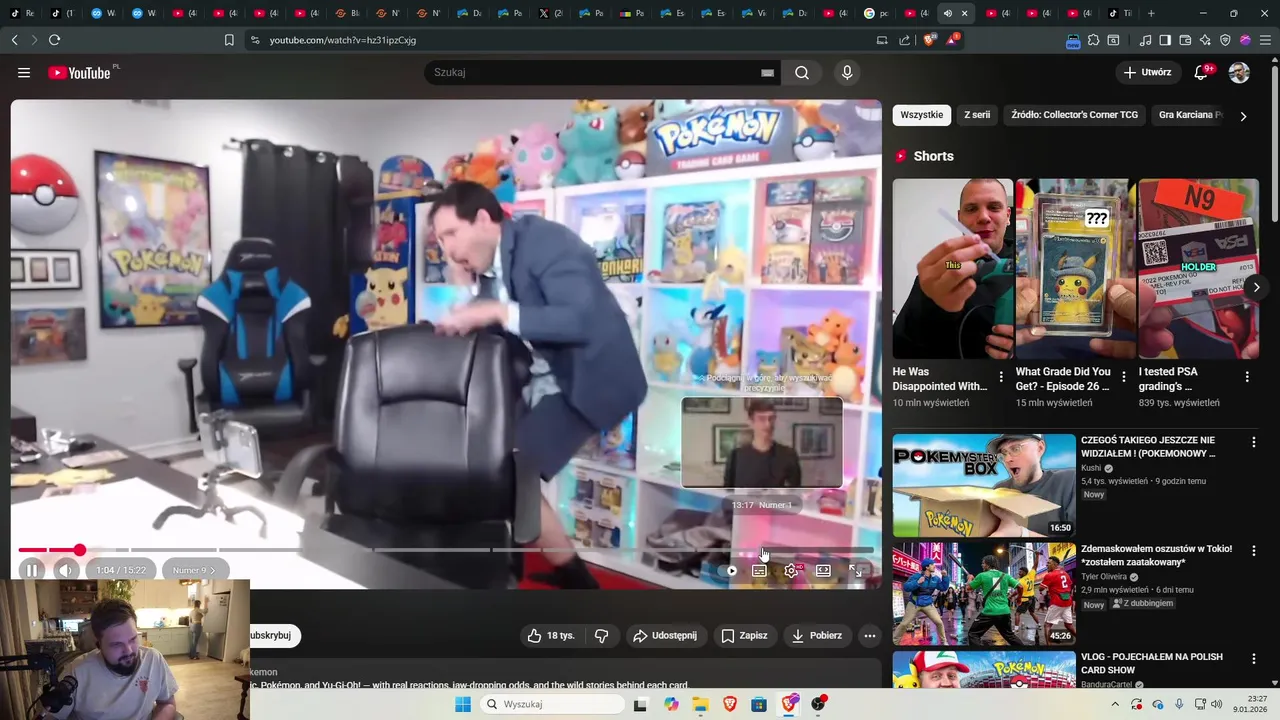Image resolution: width=1280 pixels, height=720 pixels.
Task: Open Brave VPN shield icon
Action: pyautogui.click(x=1225, y=40)
